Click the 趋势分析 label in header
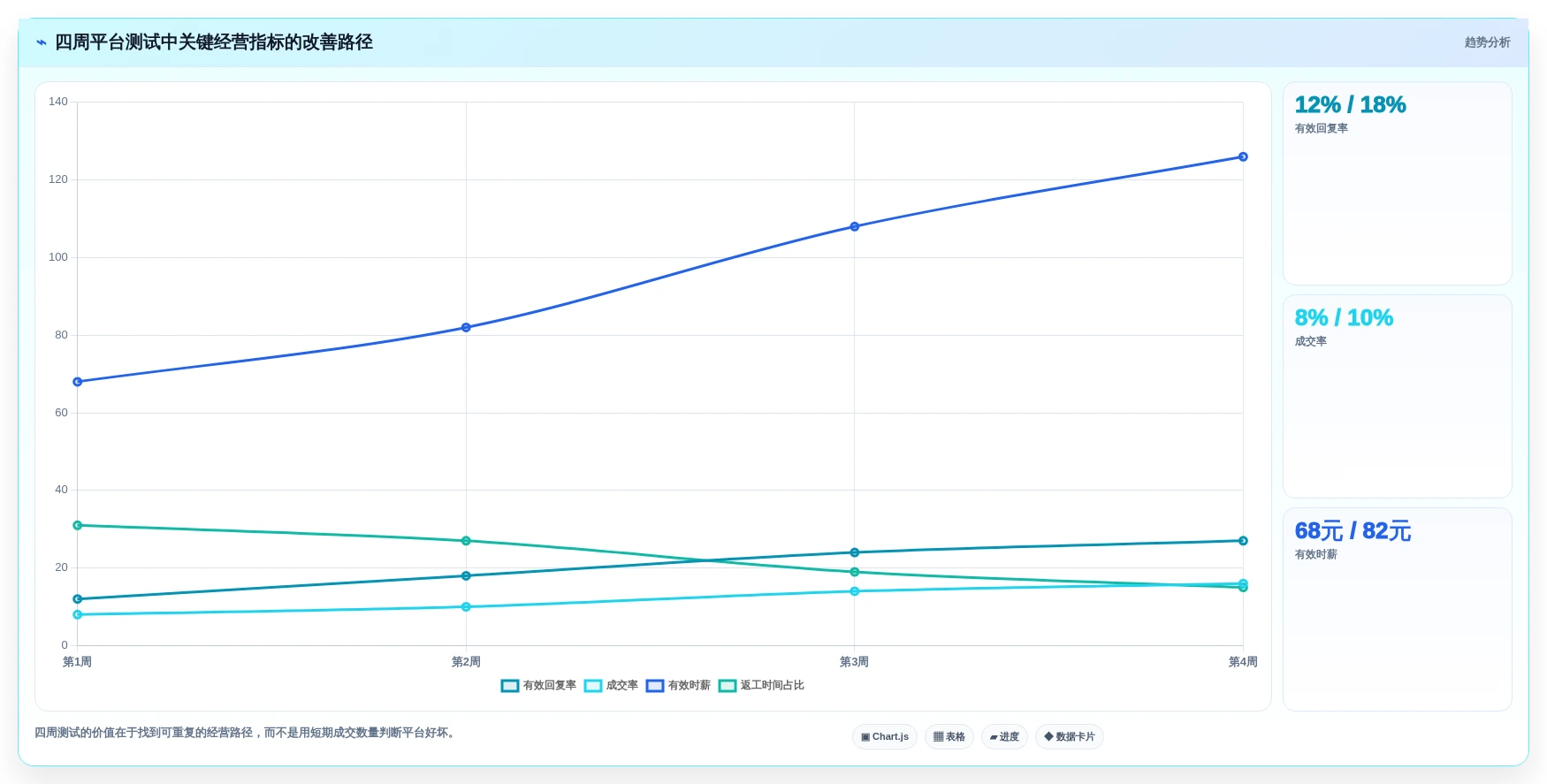1547x784 pixels. (1487, 42)
